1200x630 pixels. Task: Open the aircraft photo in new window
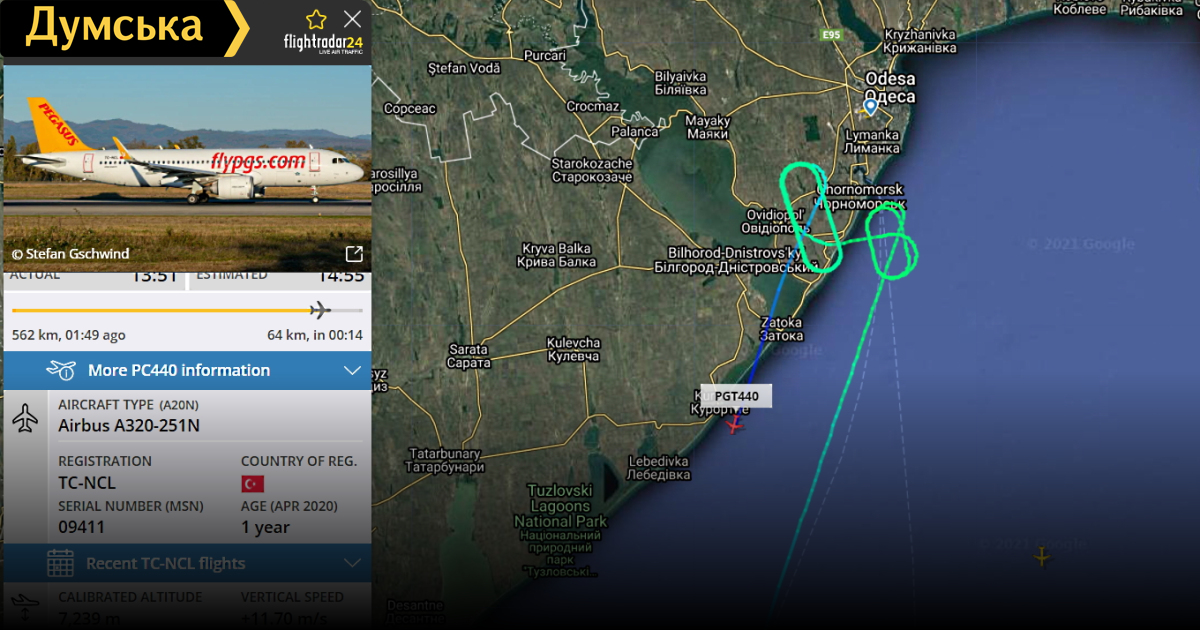pos(354,254)
